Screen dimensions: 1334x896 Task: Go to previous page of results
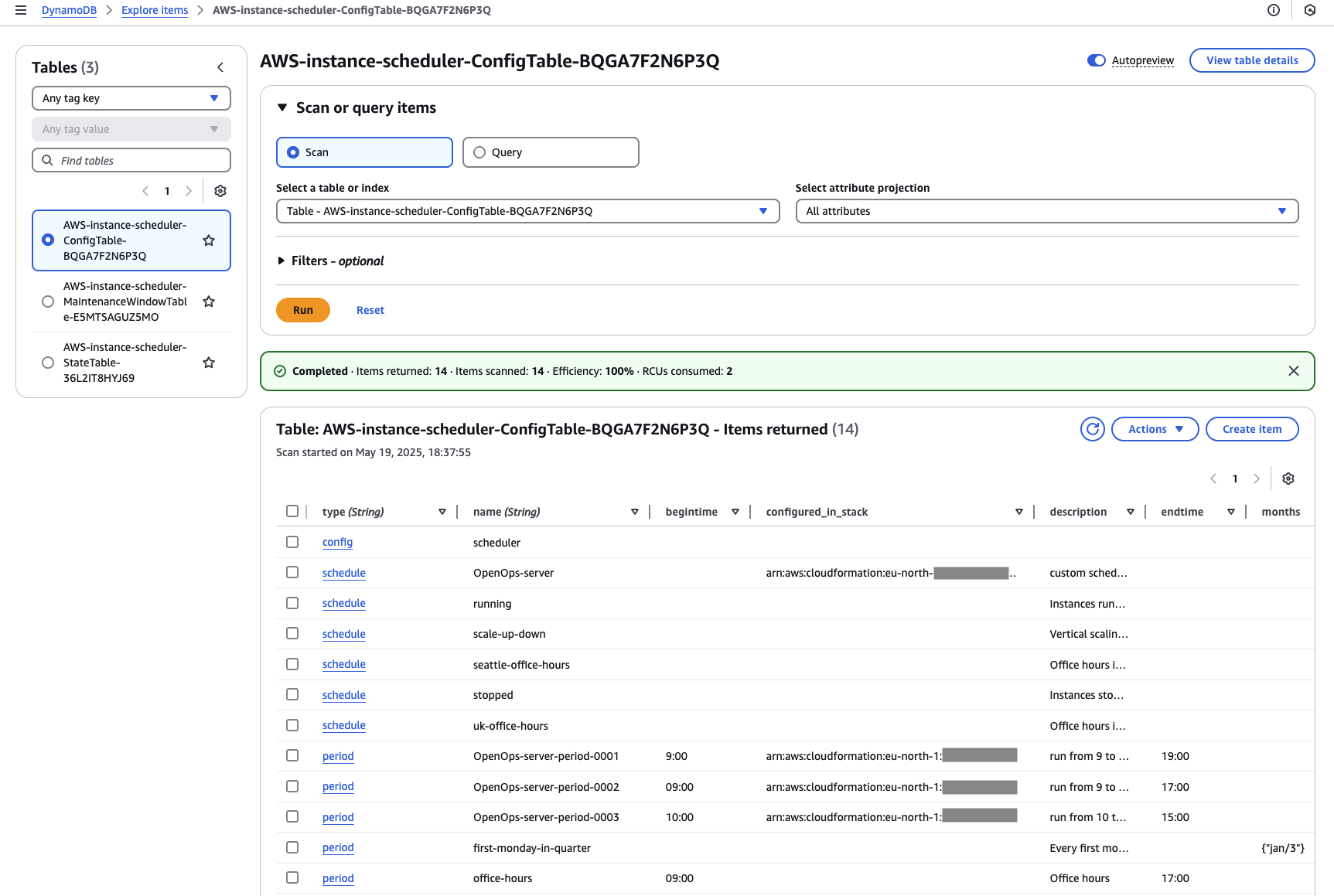[x=1213, y=479]
